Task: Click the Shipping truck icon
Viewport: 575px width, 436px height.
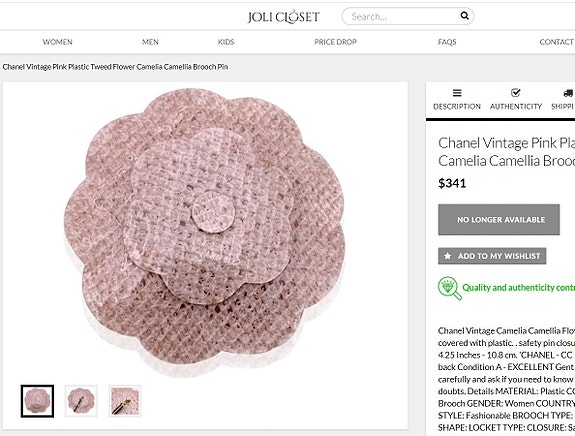Action: coord(569,93)
